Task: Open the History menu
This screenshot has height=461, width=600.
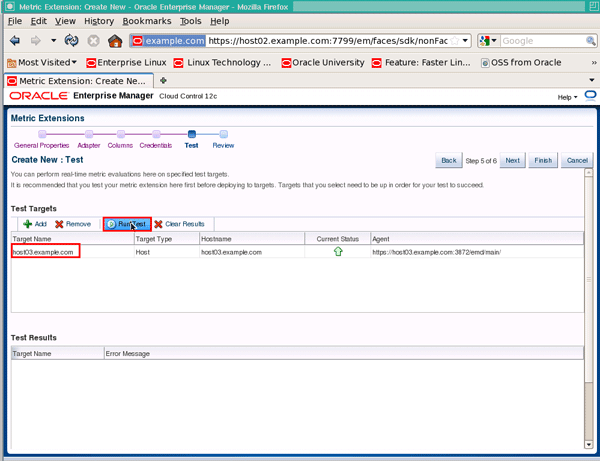Action: coord(99,21)
